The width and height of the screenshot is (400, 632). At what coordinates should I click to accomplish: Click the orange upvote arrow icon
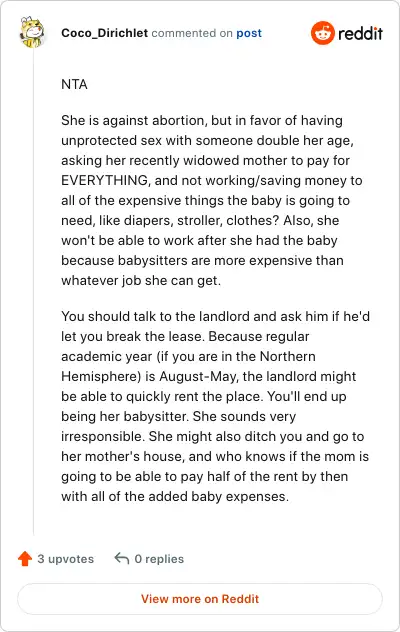pyautogui.click(x=25, y=559)
